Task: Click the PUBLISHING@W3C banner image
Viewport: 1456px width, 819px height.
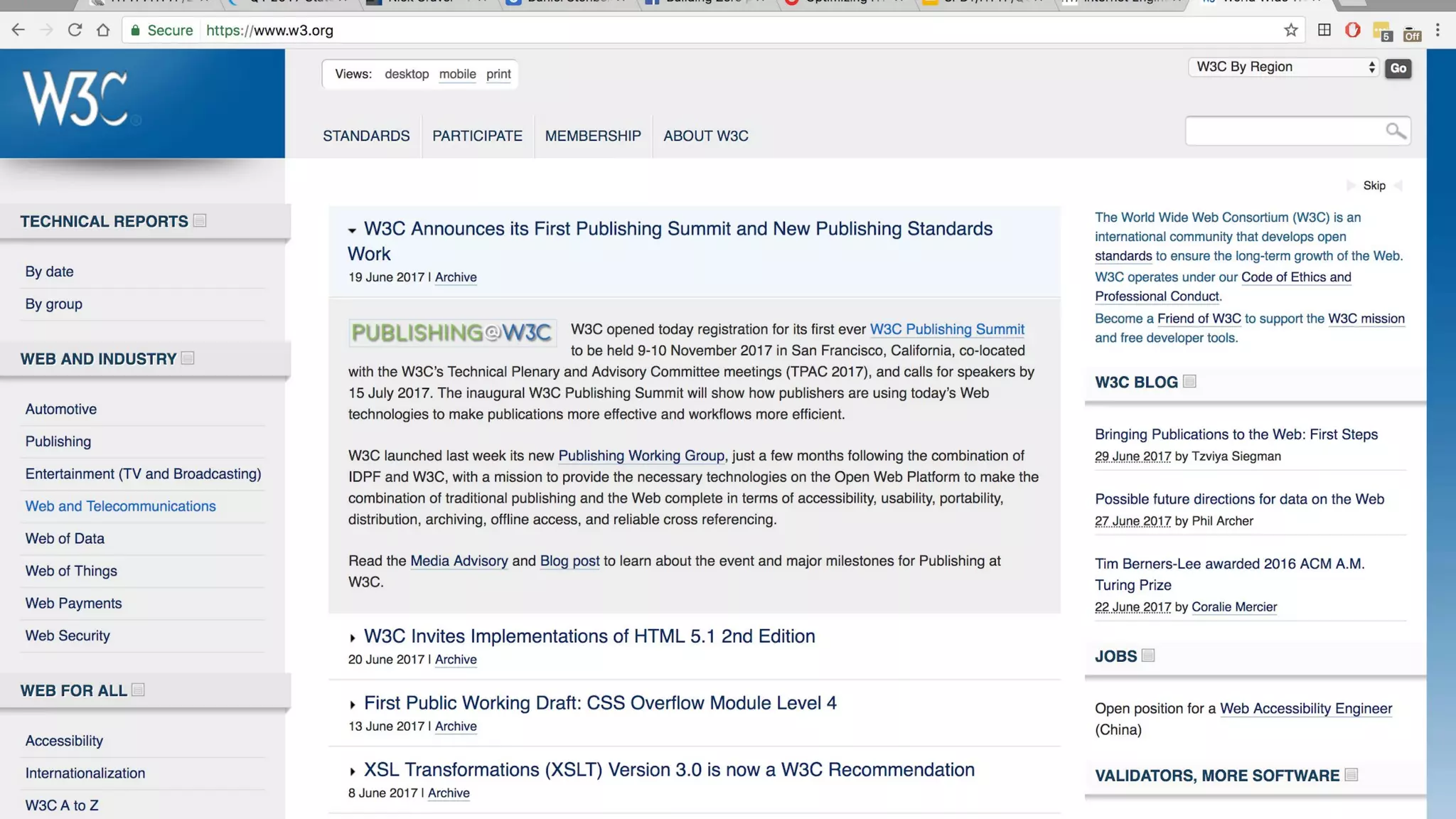Action: tap(452, 333)
